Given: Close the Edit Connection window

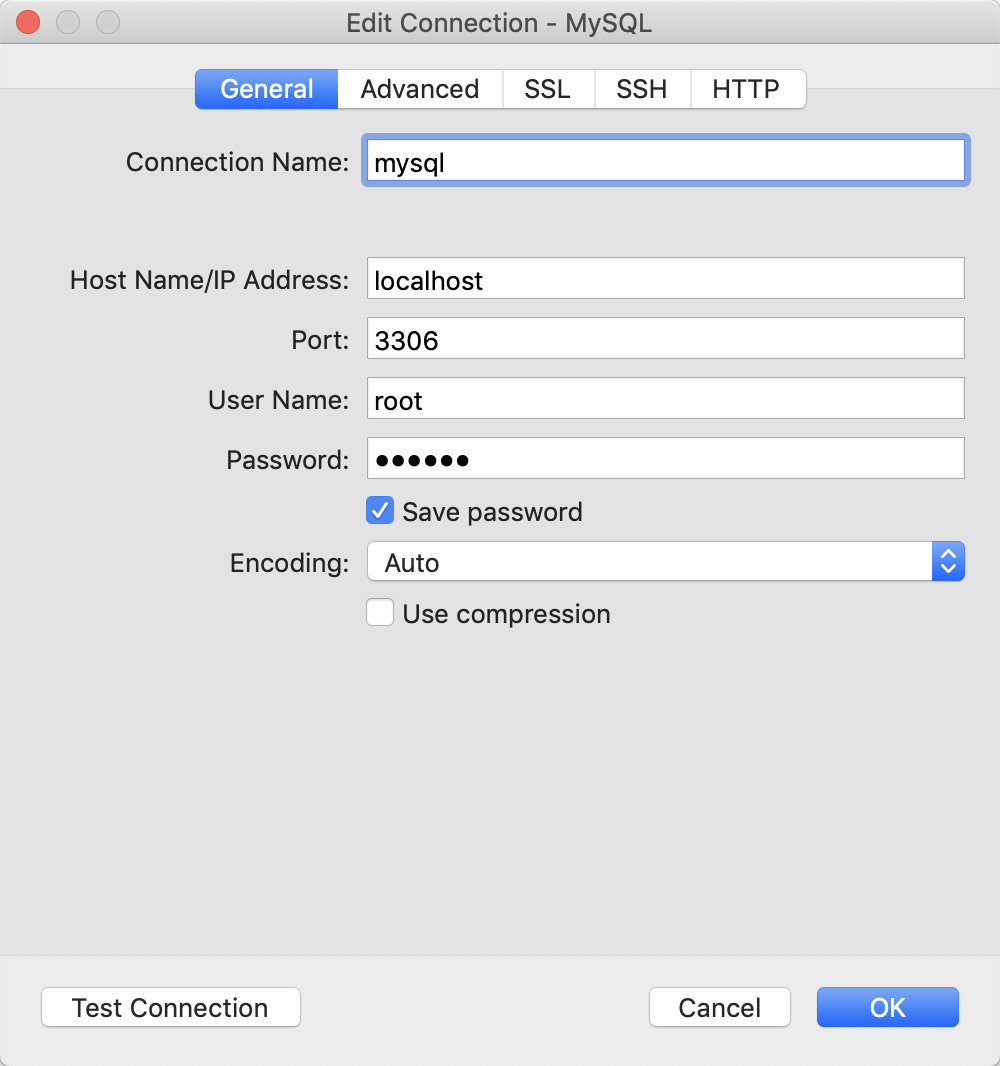Looking at the screenshot, I should (x=28, y=22).
